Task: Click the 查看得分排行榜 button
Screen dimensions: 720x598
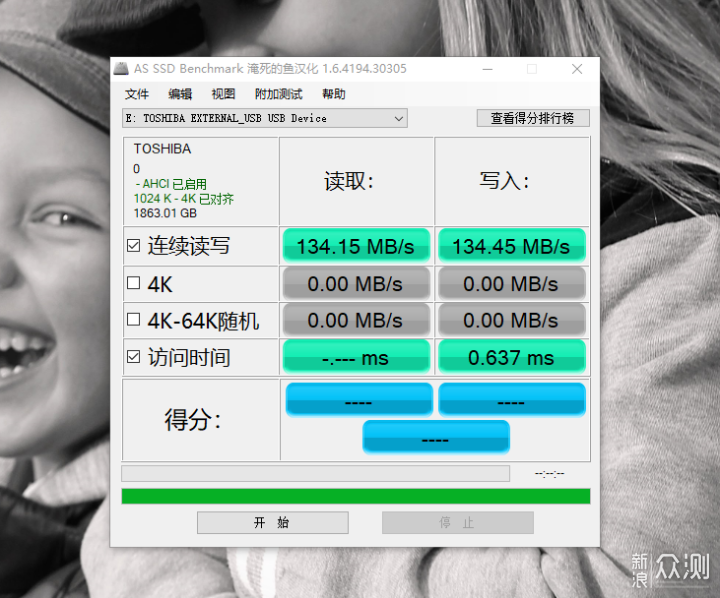Action: [533, 118]
